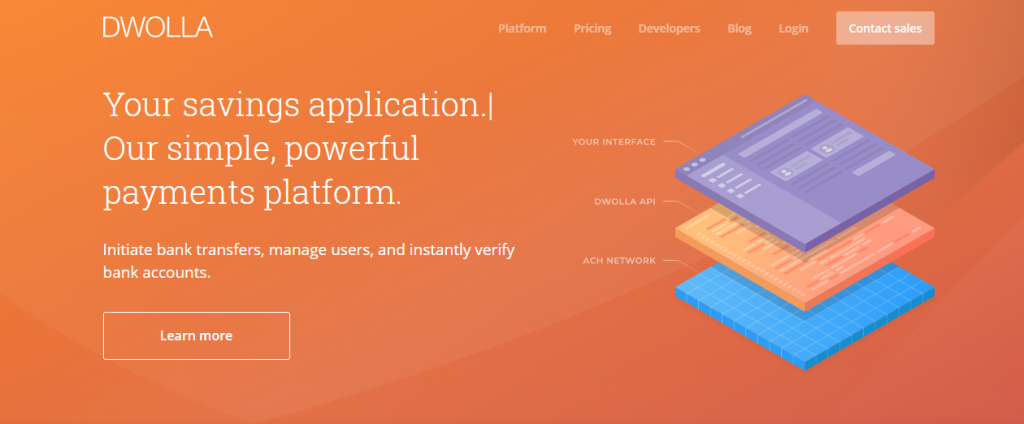
Task: Click the DWOLLA logo
Action: [157, 27]
